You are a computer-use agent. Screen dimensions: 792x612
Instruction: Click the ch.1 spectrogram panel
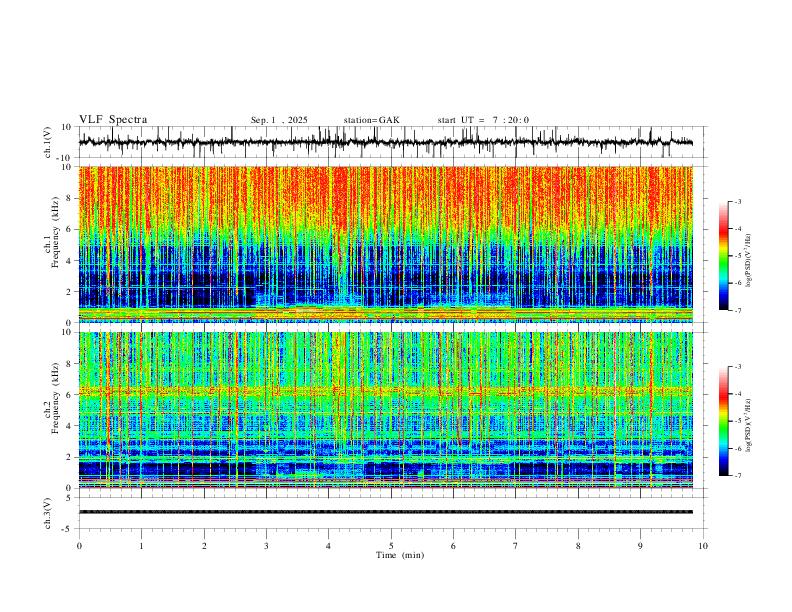click(386, 244)
